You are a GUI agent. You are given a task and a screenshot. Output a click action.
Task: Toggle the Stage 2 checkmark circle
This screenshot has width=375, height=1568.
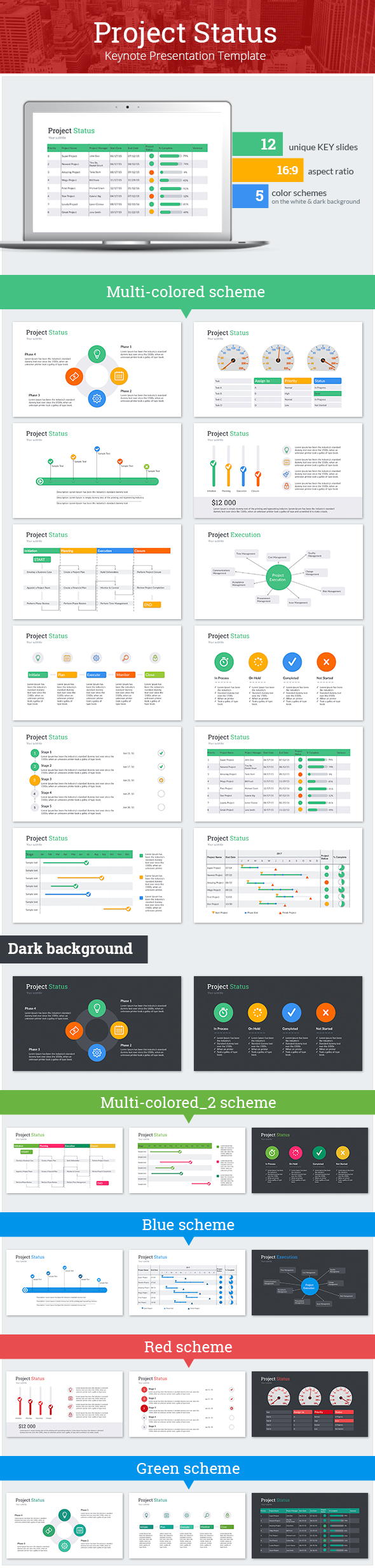point(161,767)
